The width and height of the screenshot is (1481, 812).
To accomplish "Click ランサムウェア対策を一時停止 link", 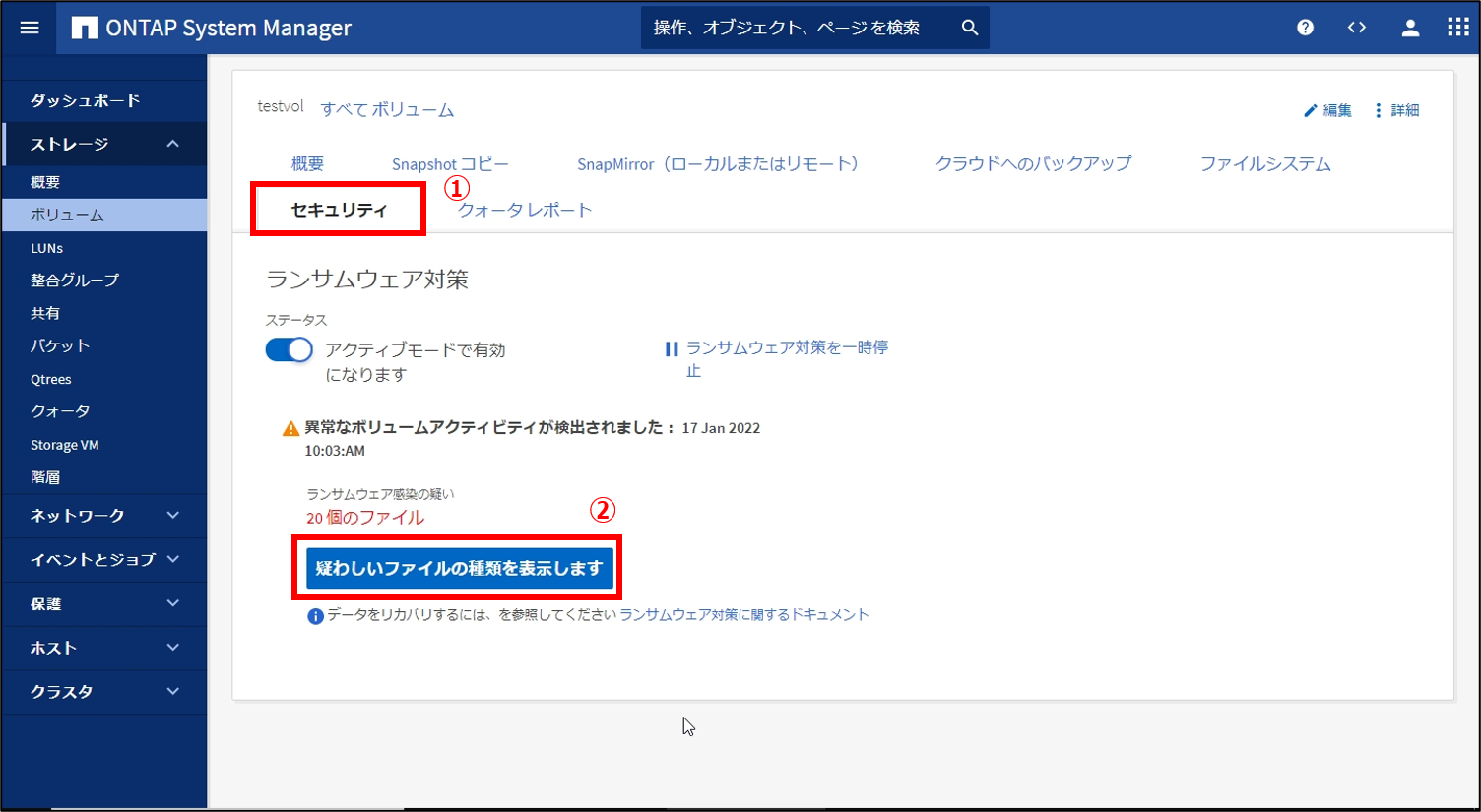I will [788, 358].
